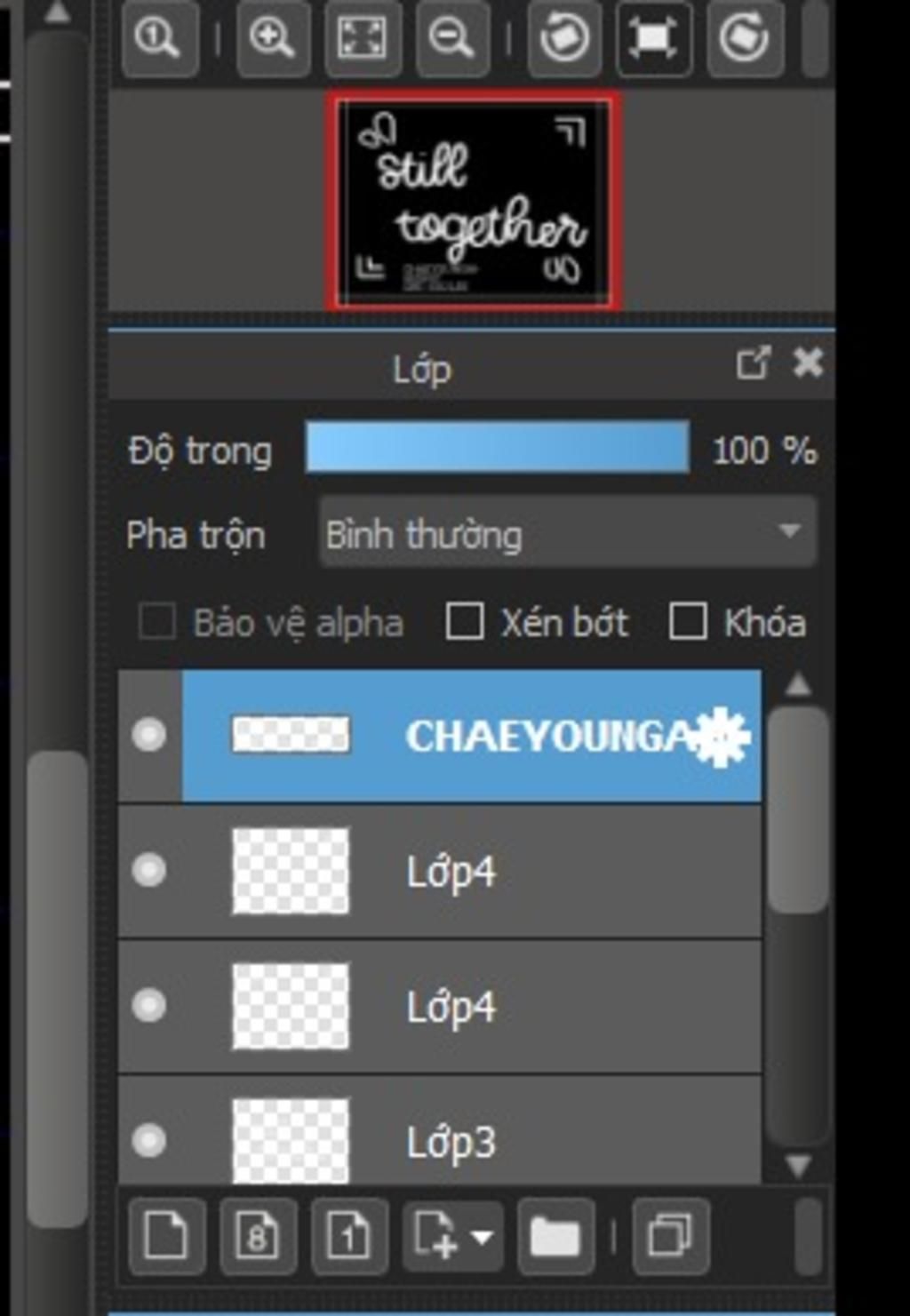
Task: Create a new layer folder
Action: pos(555,1236)
